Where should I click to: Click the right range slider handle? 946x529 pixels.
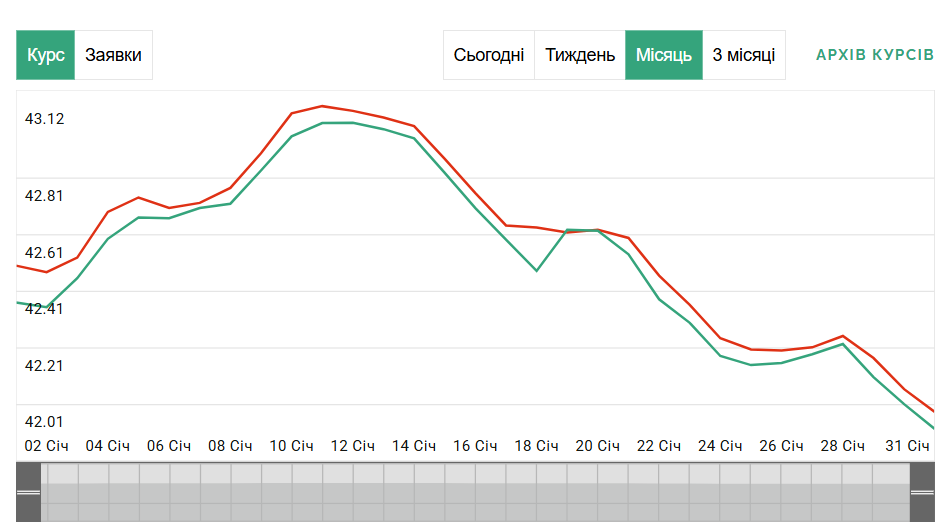coord(922,493)
